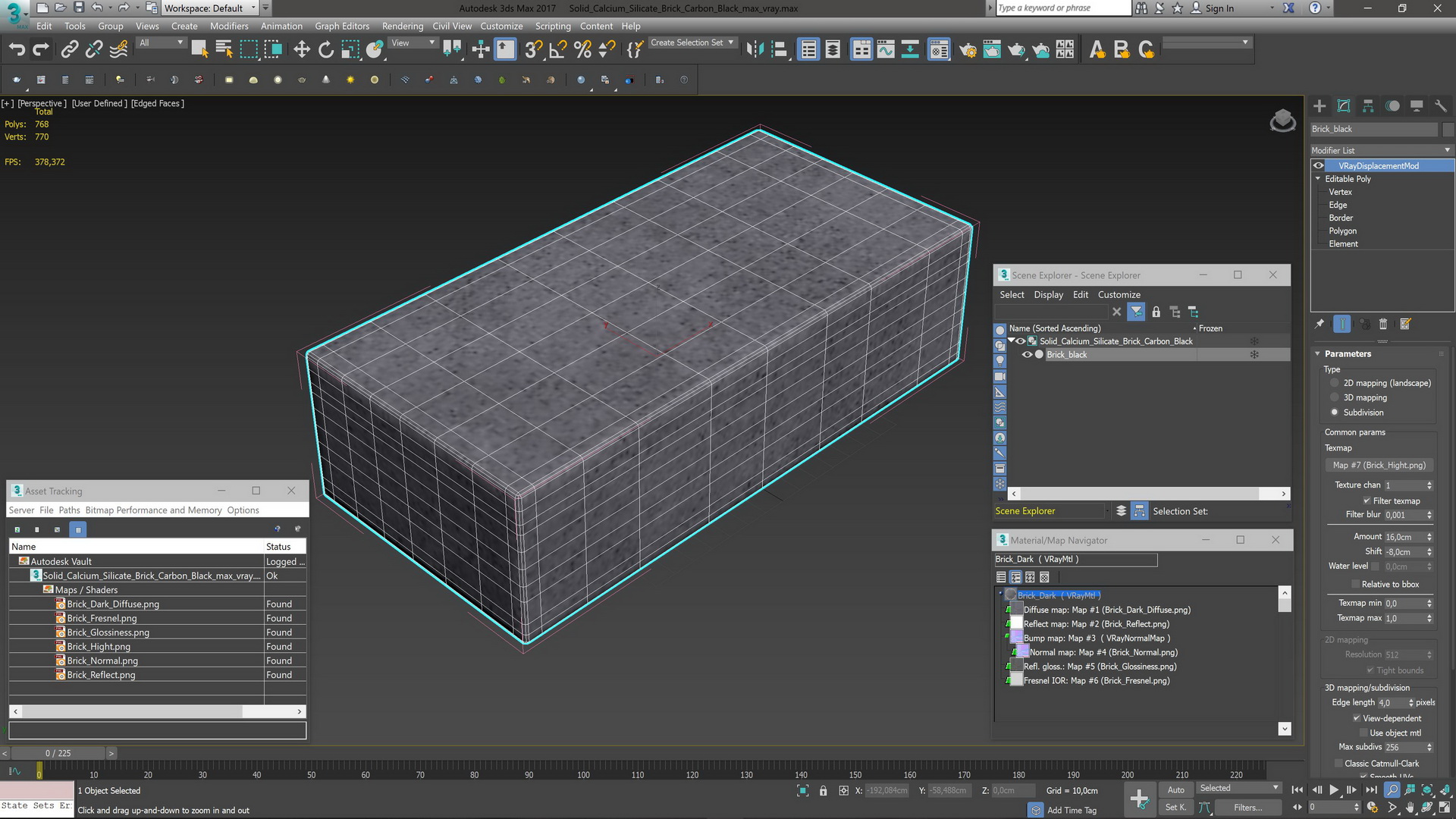
Task: Open the Hierarchy tab icon in command panel
Action: tap(1368, 106)
